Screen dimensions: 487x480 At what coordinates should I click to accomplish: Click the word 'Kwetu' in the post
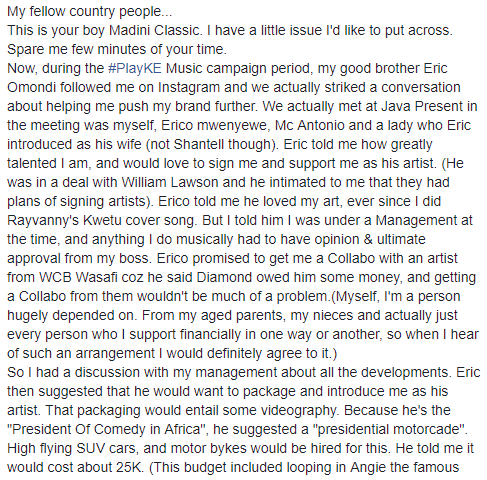pos(102,220)
